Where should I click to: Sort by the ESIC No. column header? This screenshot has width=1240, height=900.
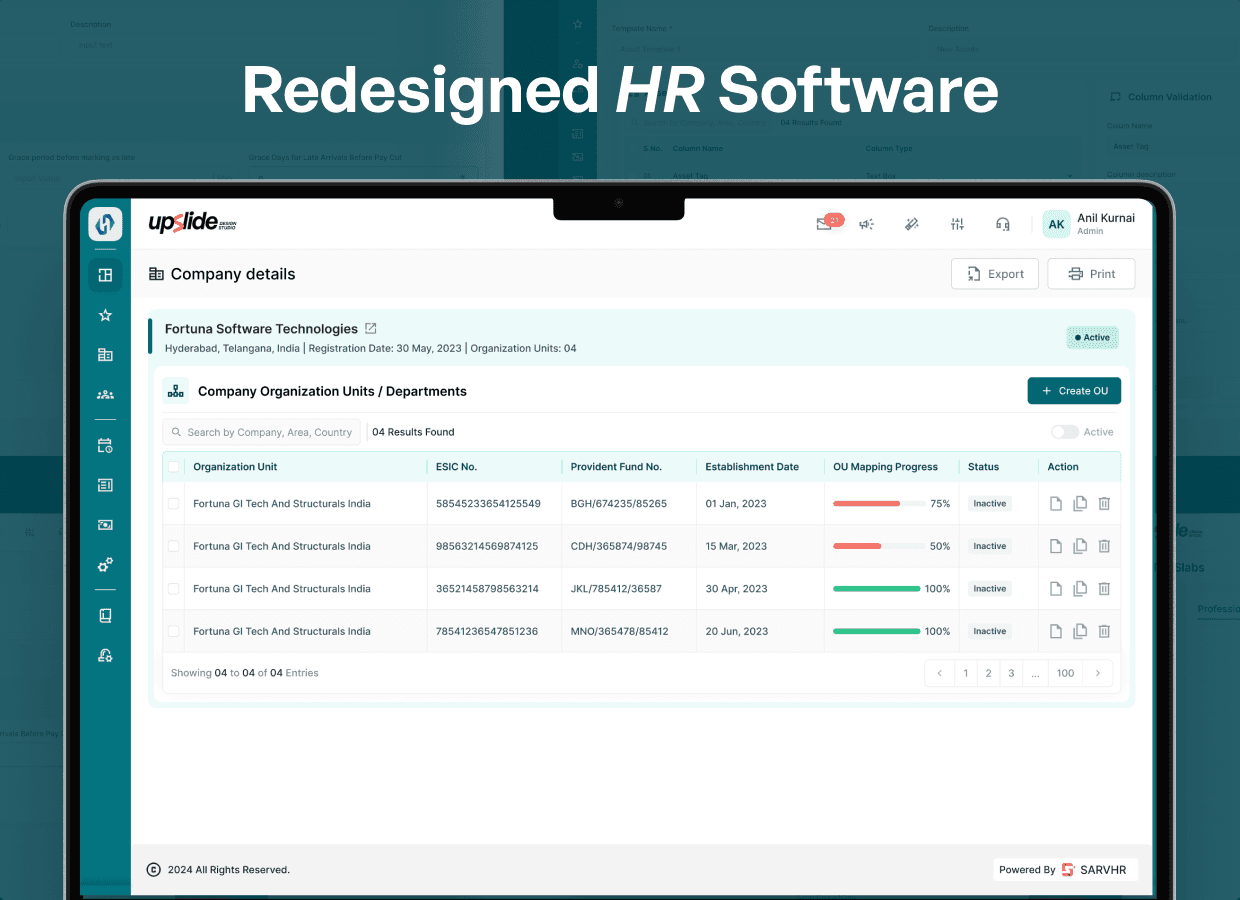click(456, 467)
